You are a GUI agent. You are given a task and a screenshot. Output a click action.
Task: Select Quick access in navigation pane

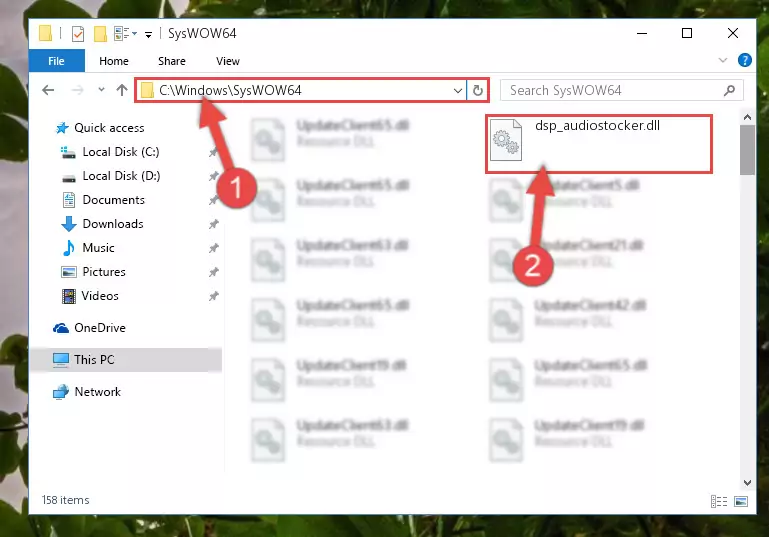click(x=100, y=128)
